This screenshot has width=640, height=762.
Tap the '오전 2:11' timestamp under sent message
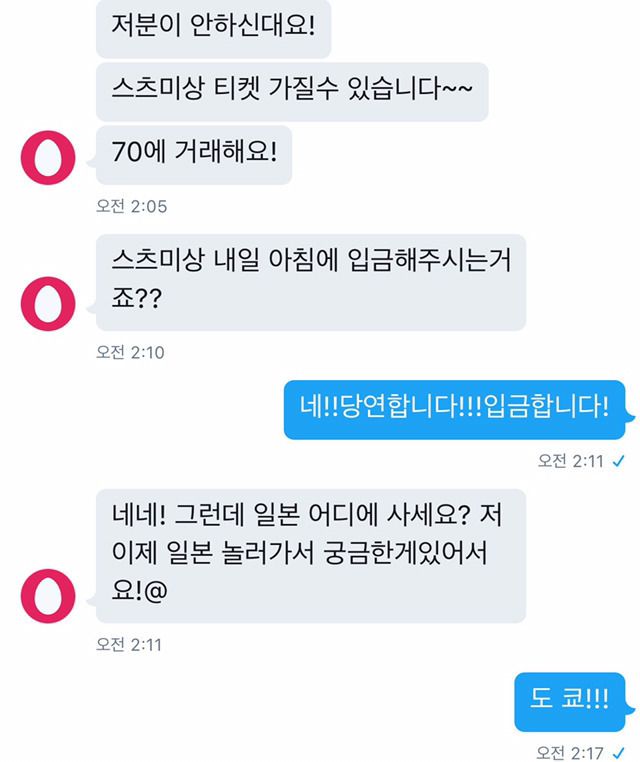(x=570, y=461)
